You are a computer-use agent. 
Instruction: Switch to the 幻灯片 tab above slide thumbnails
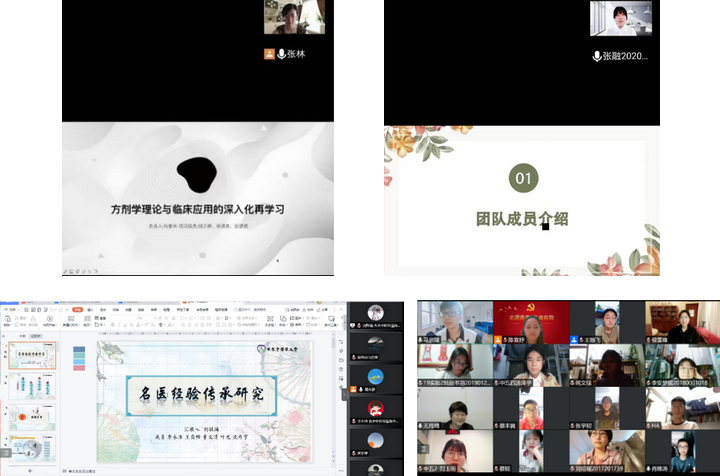click(x=37, y=336)
